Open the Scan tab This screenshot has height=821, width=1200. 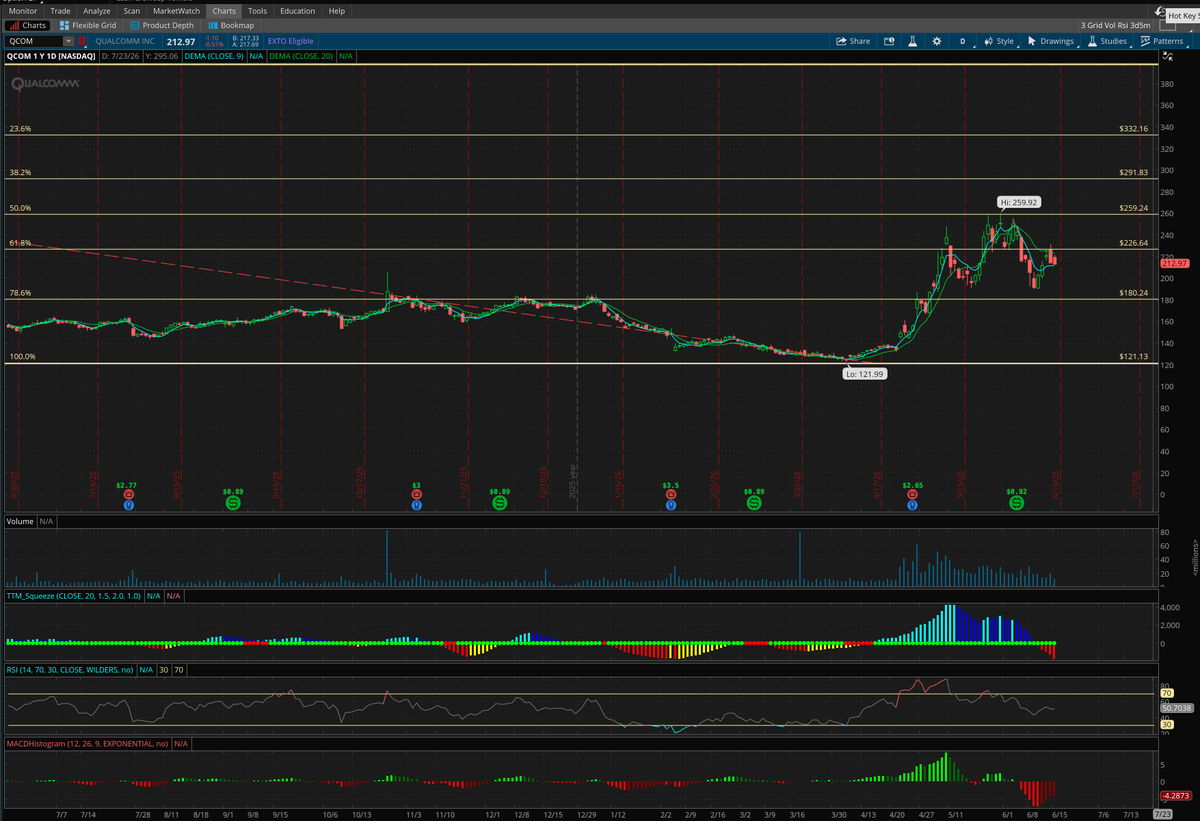click(x=132, y=10)
